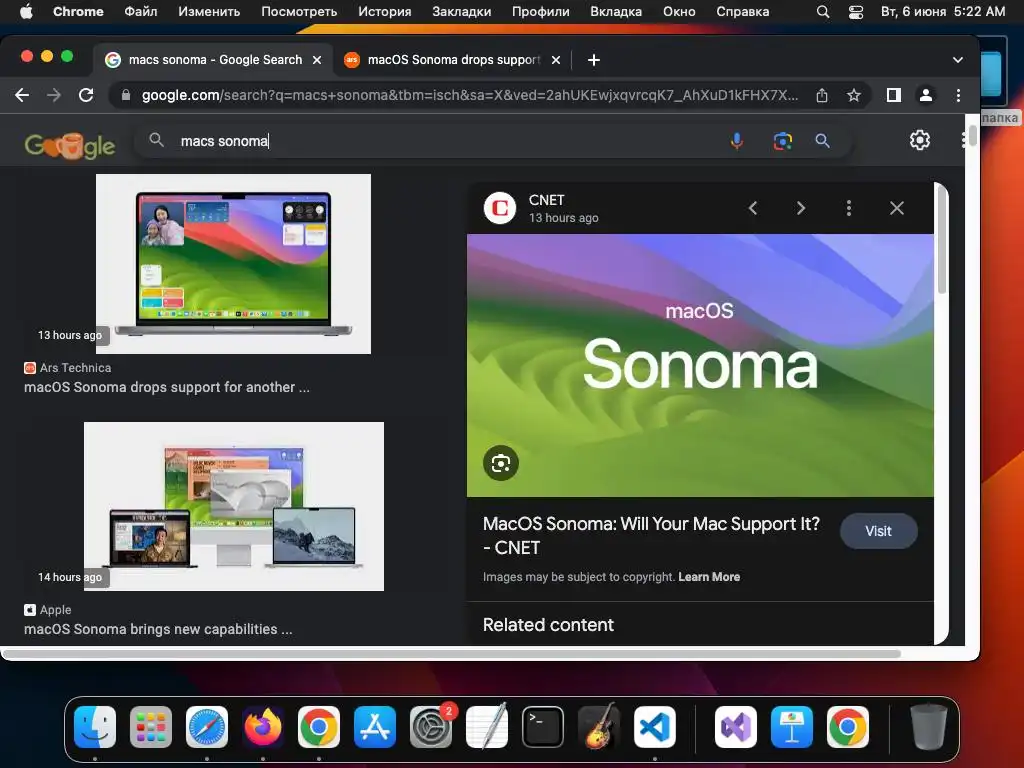Open the Trash in the Dock
Image resolution: width=1024 pixels, height=768 pixels.
point(929,727)
